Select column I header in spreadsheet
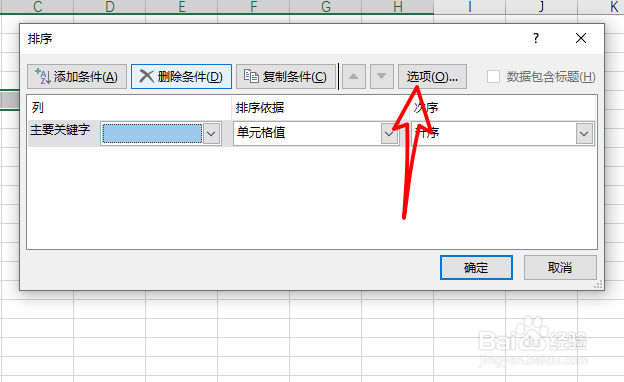The image size is (624, 382). pyautogui.click(x=470, y=7)
